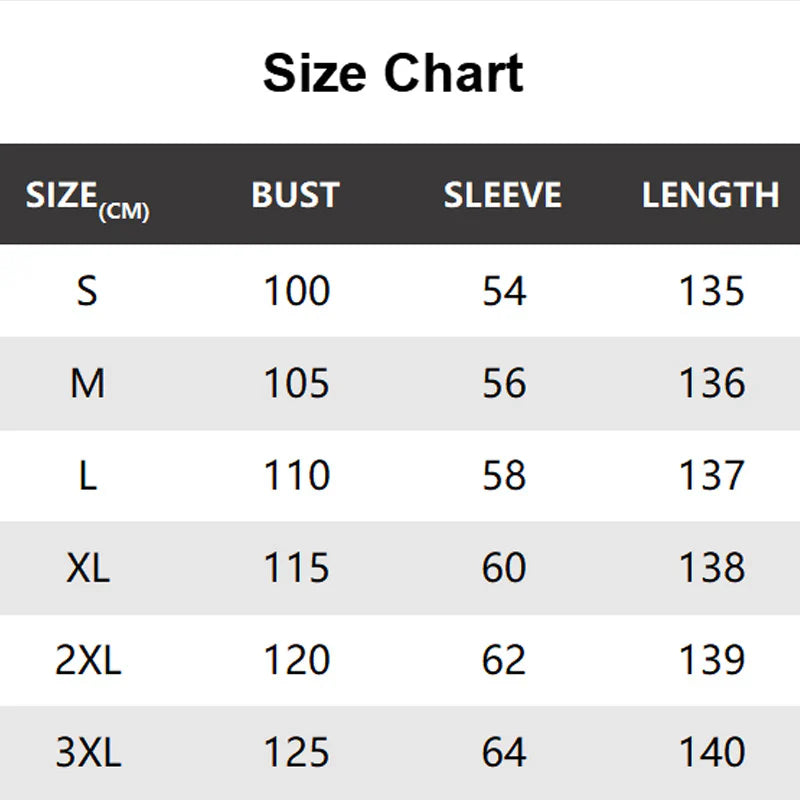The image size is (800, 800).
Task: Select the SIZE (CM) column header
Action: coord(87,197)
